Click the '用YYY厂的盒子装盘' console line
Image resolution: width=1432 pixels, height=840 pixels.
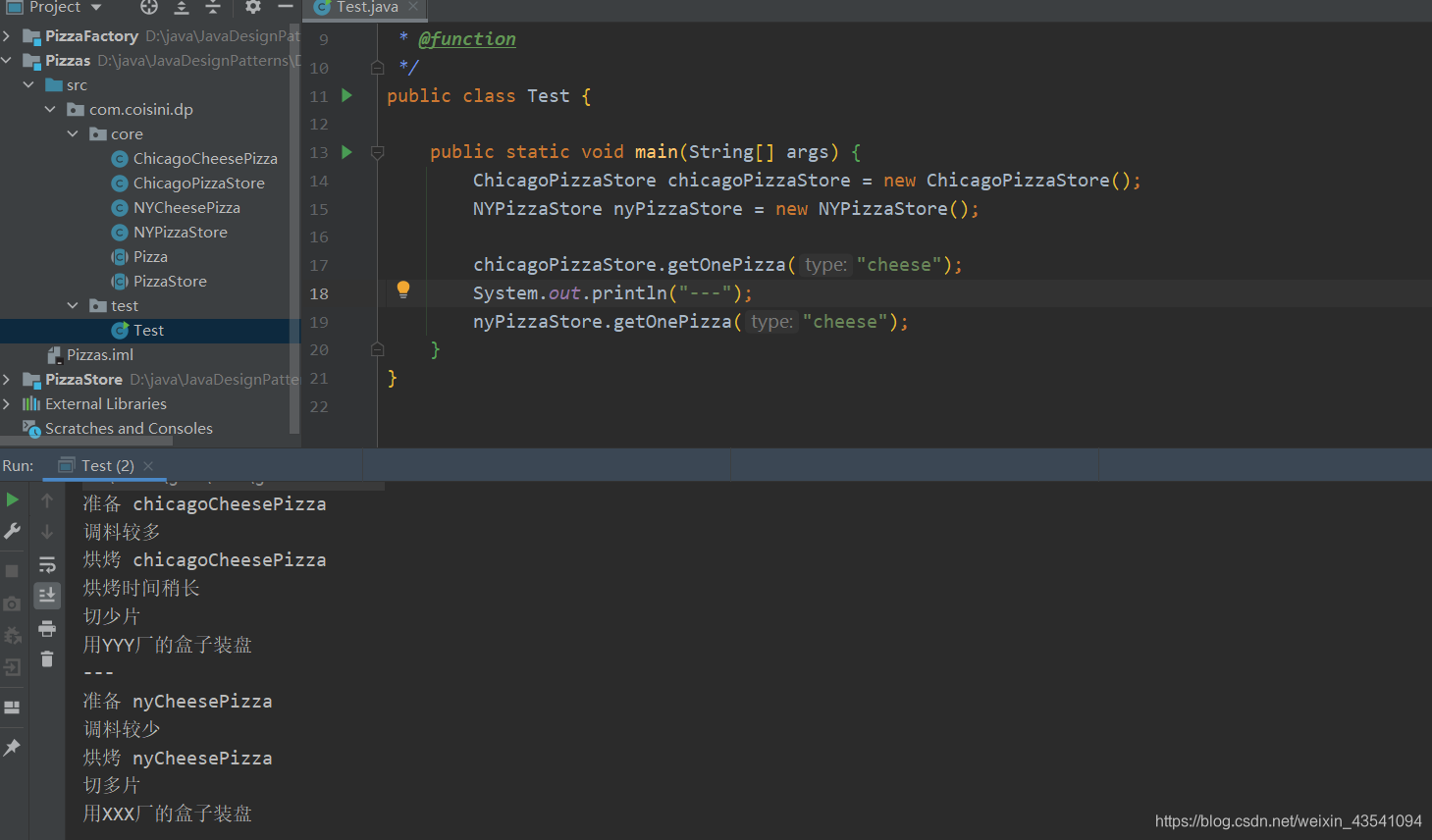tap(168, 645)
